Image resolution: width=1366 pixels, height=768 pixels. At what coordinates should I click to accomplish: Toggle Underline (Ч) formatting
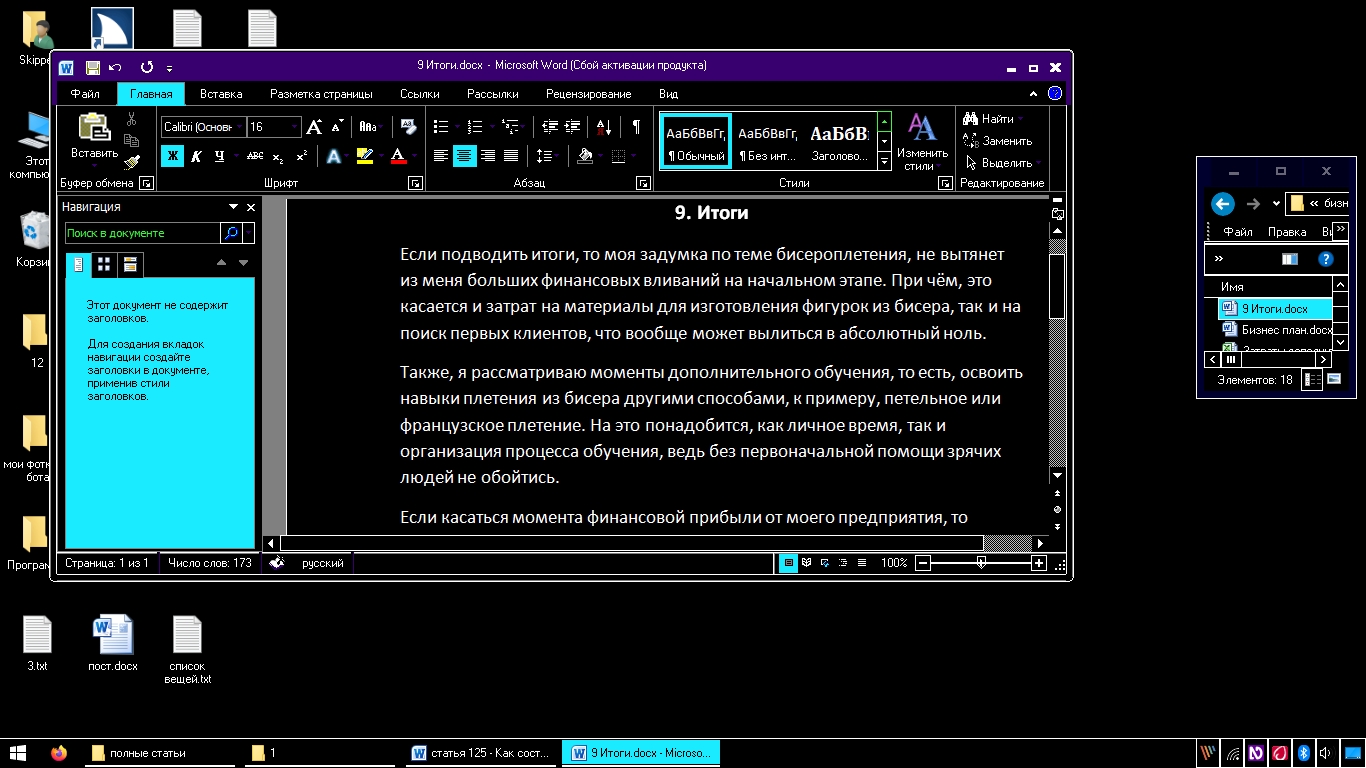click(x=219, y=156)
